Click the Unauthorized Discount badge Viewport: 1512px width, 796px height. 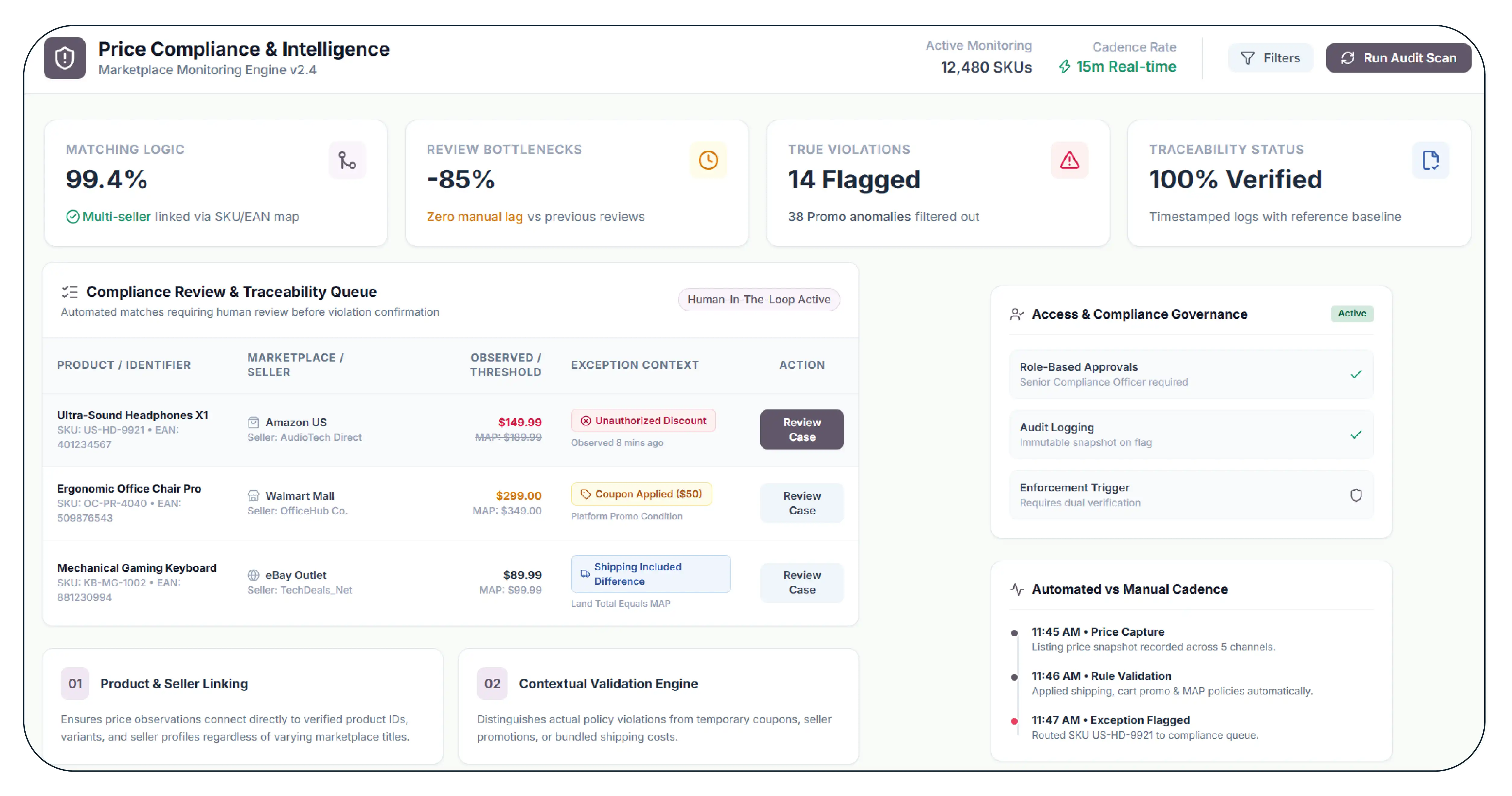(x=643, y=421)
